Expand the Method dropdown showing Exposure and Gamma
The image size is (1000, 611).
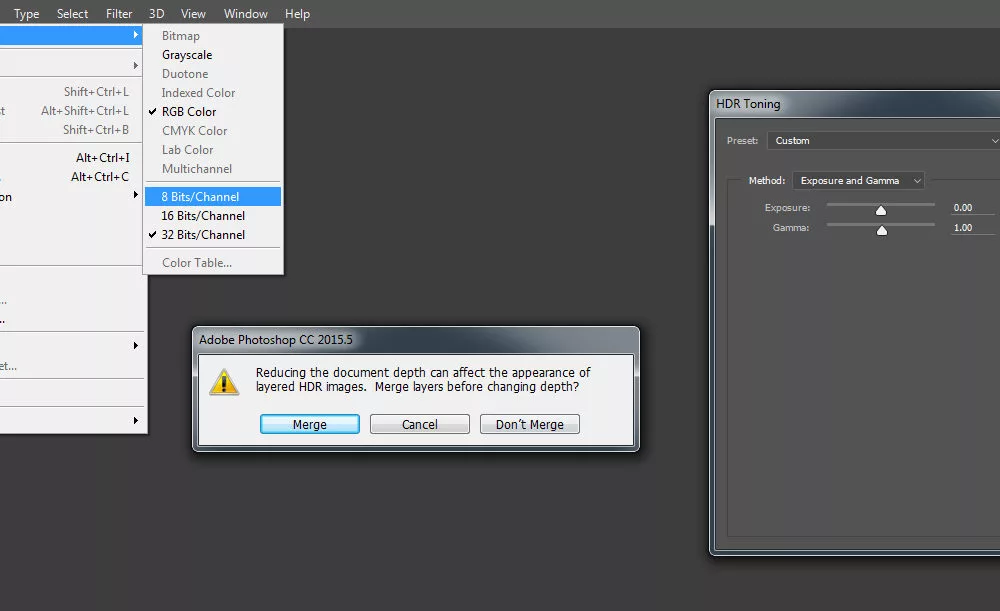point(858,181)
